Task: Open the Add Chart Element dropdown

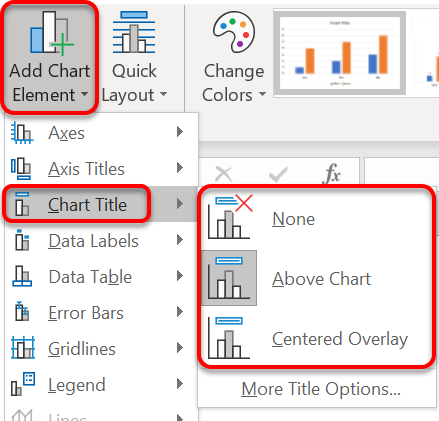Action: tap(50, 57)
